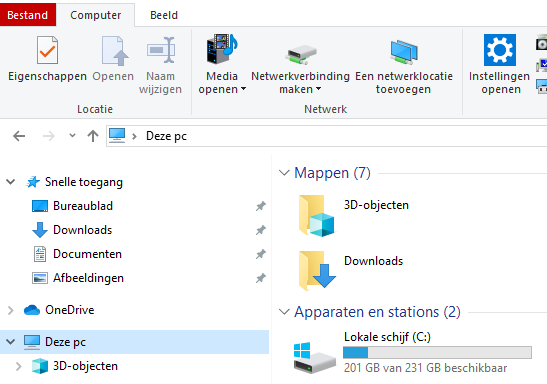Open the Bestand menu tab
This screenshot has height=384, width=547.
pyautogui.click(x=28, y=15)
